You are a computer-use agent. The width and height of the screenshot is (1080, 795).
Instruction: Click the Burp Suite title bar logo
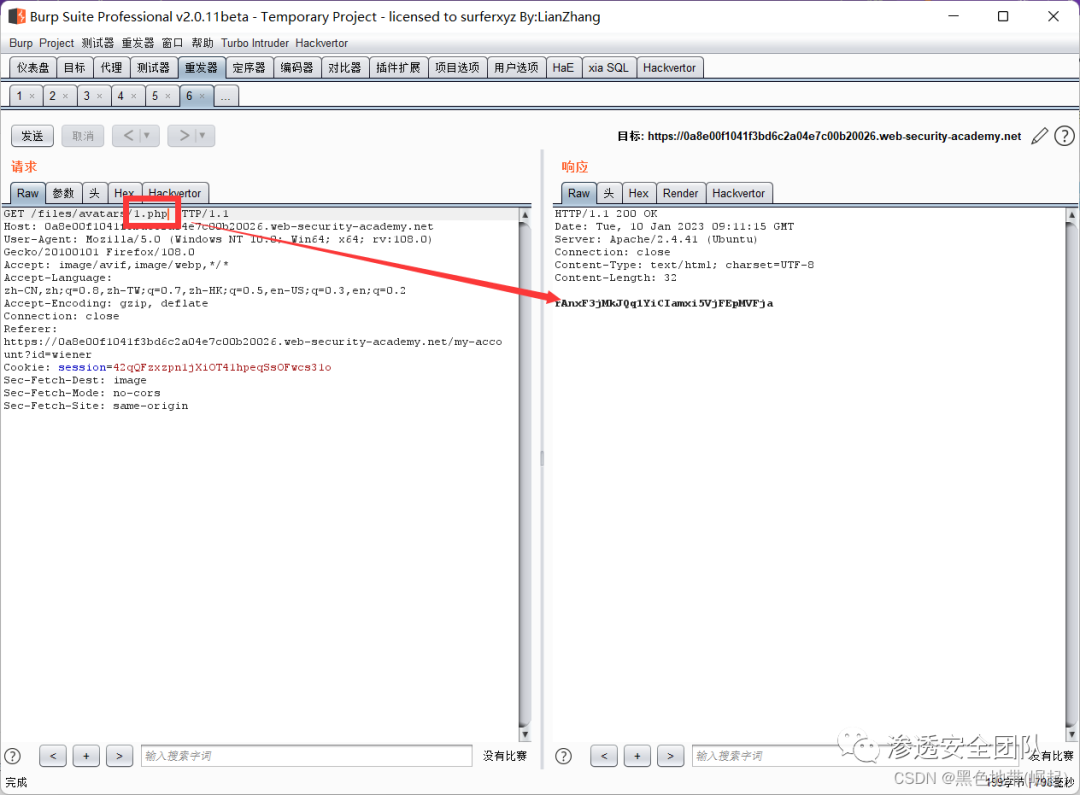pos(17,16)
